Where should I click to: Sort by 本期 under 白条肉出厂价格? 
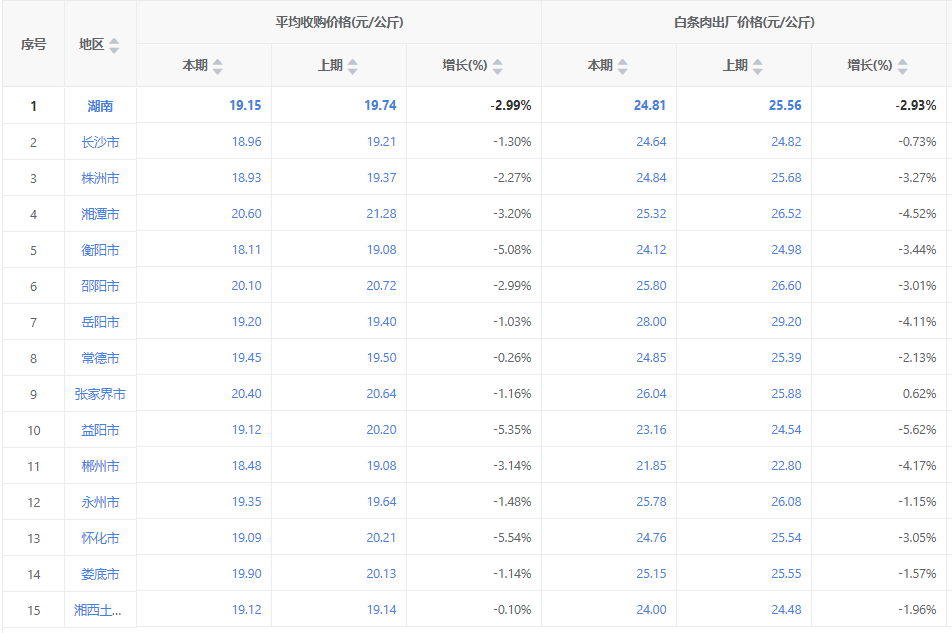[622, 66]
